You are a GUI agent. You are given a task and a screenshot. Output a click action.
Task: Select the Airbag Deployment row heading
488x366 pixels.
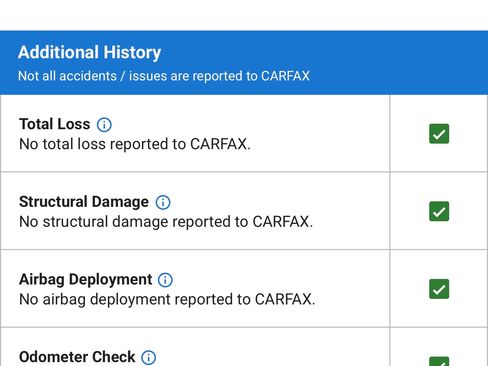pyautogui.click(x=86, y=280)
